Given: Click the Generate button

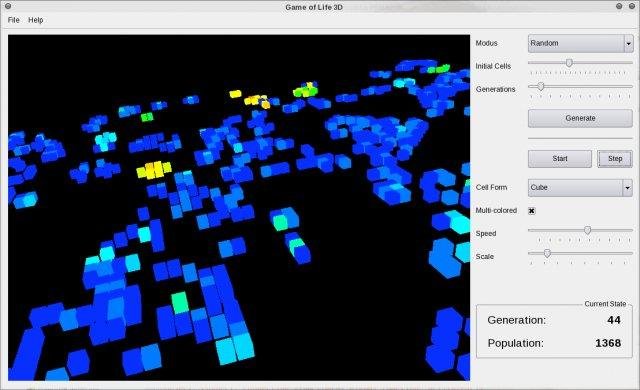Looking at the screenshot, I should tap(580, 118).
